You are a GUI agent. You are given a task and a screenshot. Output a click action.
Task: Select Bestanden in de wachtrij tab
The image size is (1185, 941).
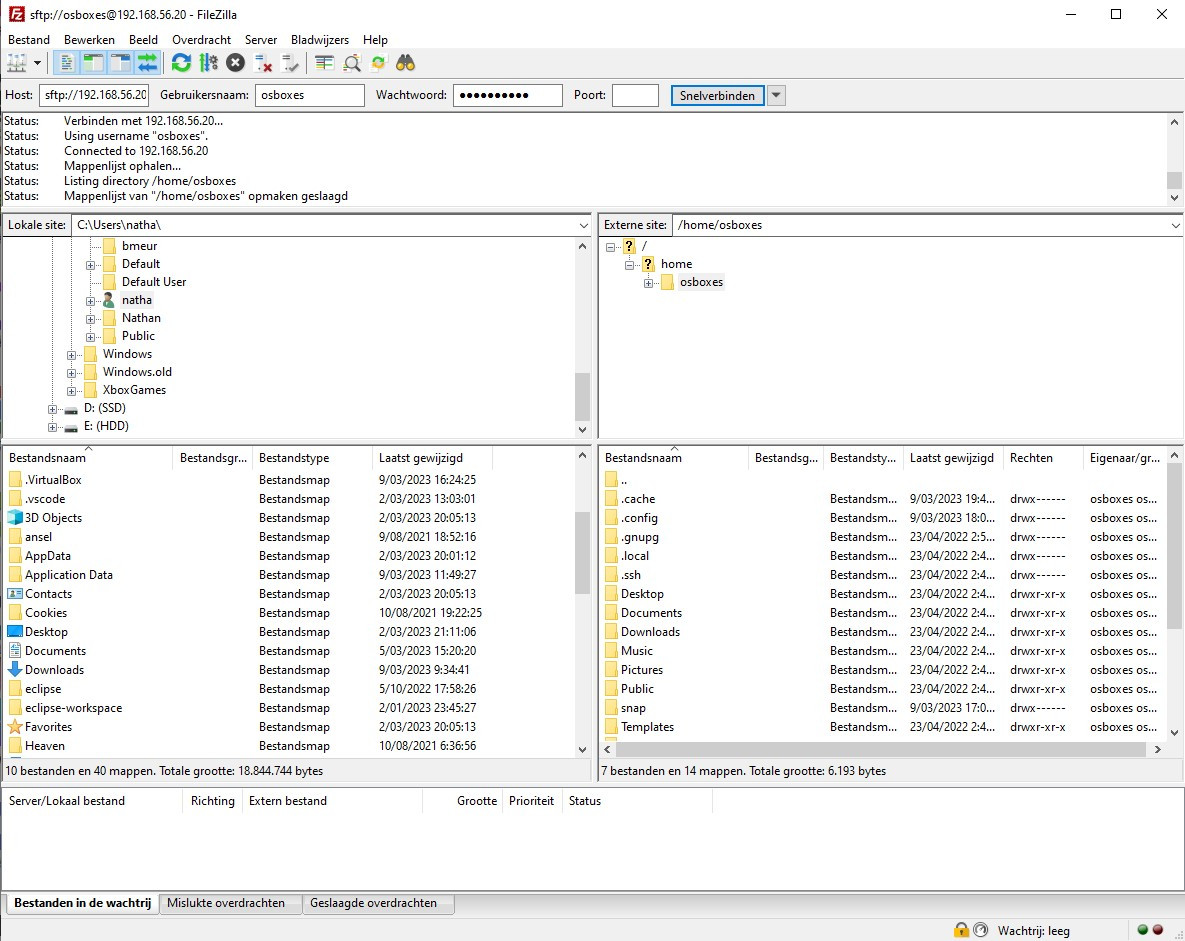pyautogui.click(x=82, y=903)
